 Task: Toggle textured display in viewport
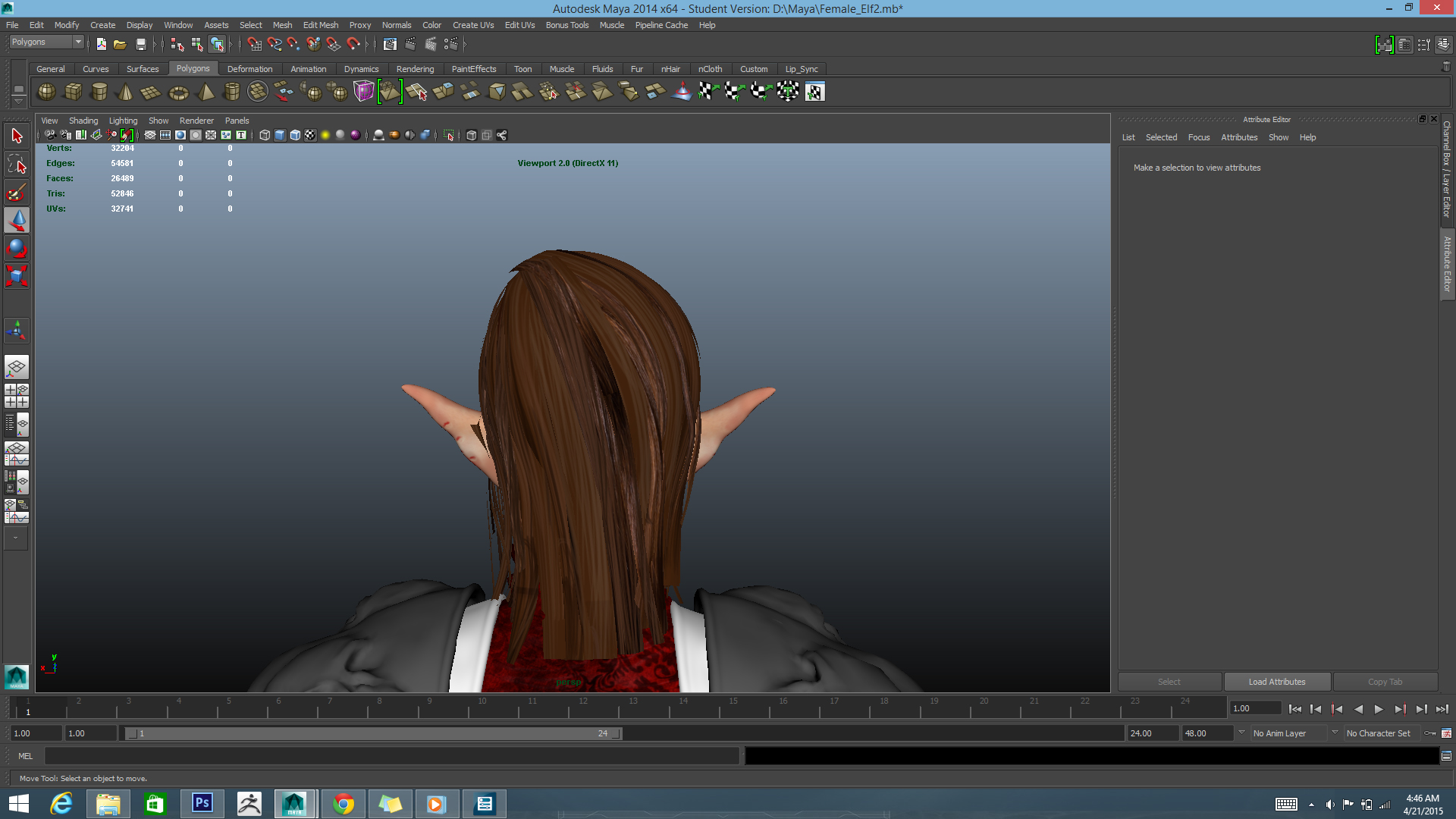click(x=310, y=135)
